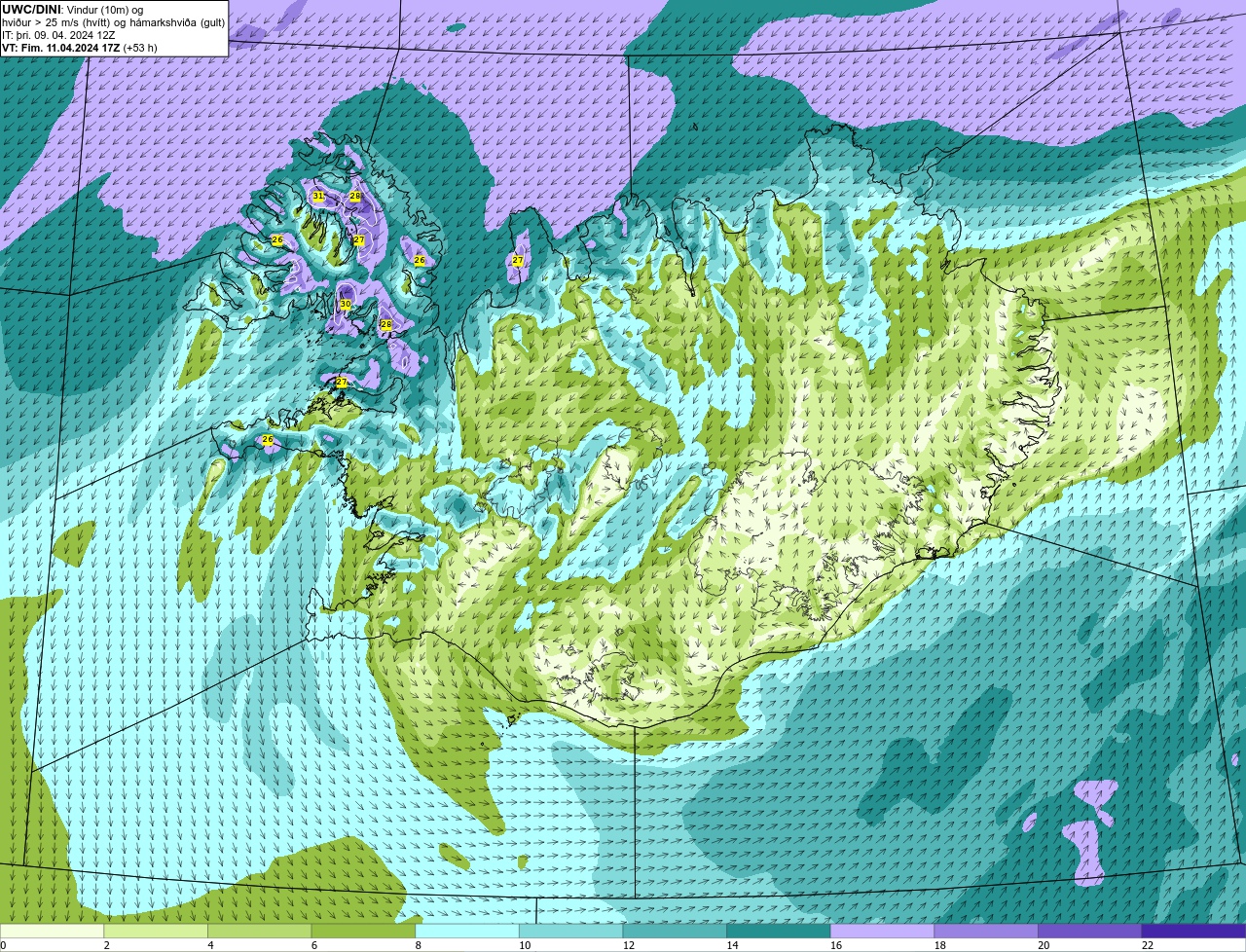Click the '6' value on the color scale
This screenshot has width=1246, height=952.
(314, 945)
